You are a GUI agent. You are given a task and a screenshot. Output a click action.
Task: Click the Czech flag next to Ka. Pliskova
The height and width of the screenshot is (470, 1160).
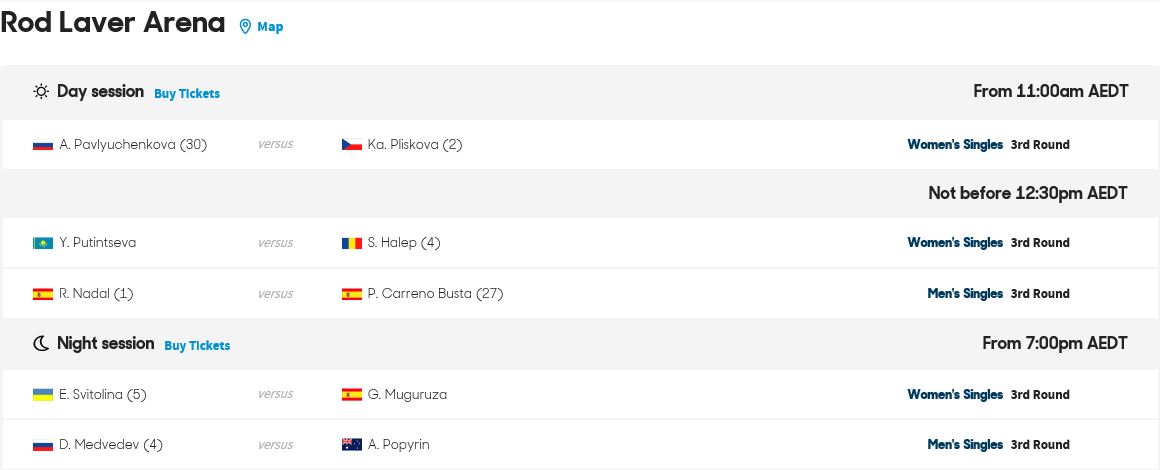351,145
